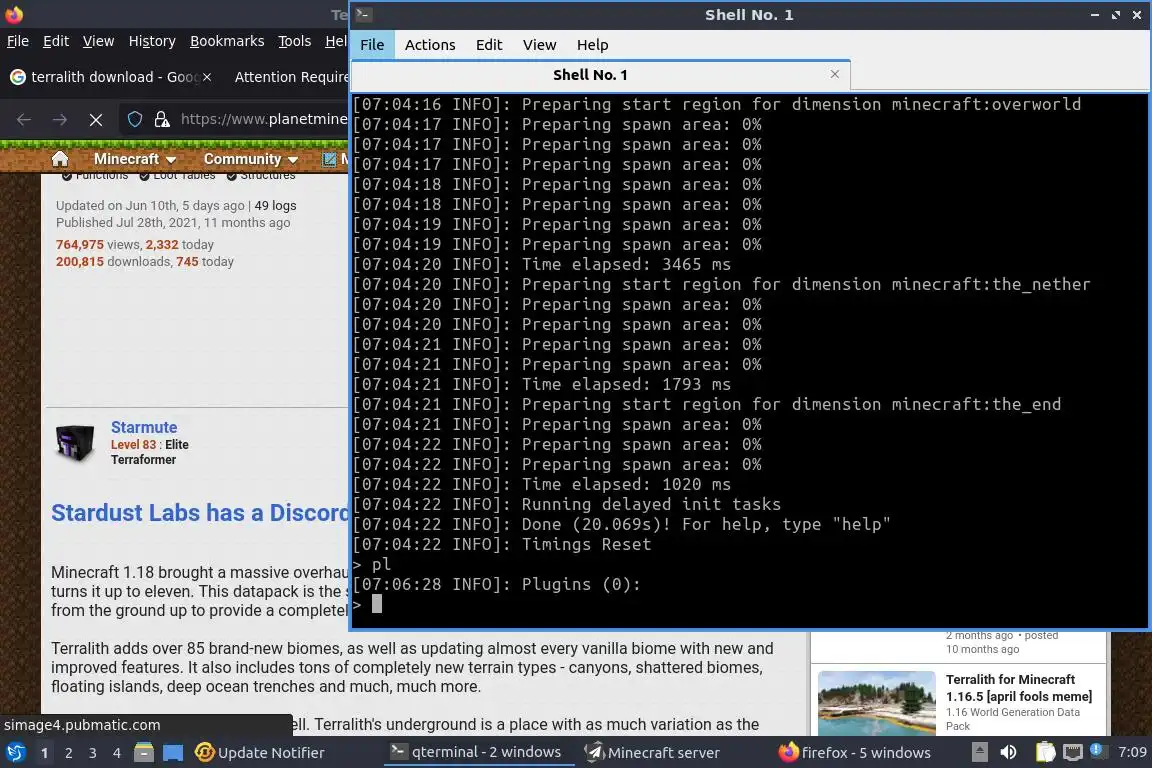Switch to the 'Attention Required' browser tab
Image resolution: width=1152 pixels, height=768 pixels.
coord(290,77)
